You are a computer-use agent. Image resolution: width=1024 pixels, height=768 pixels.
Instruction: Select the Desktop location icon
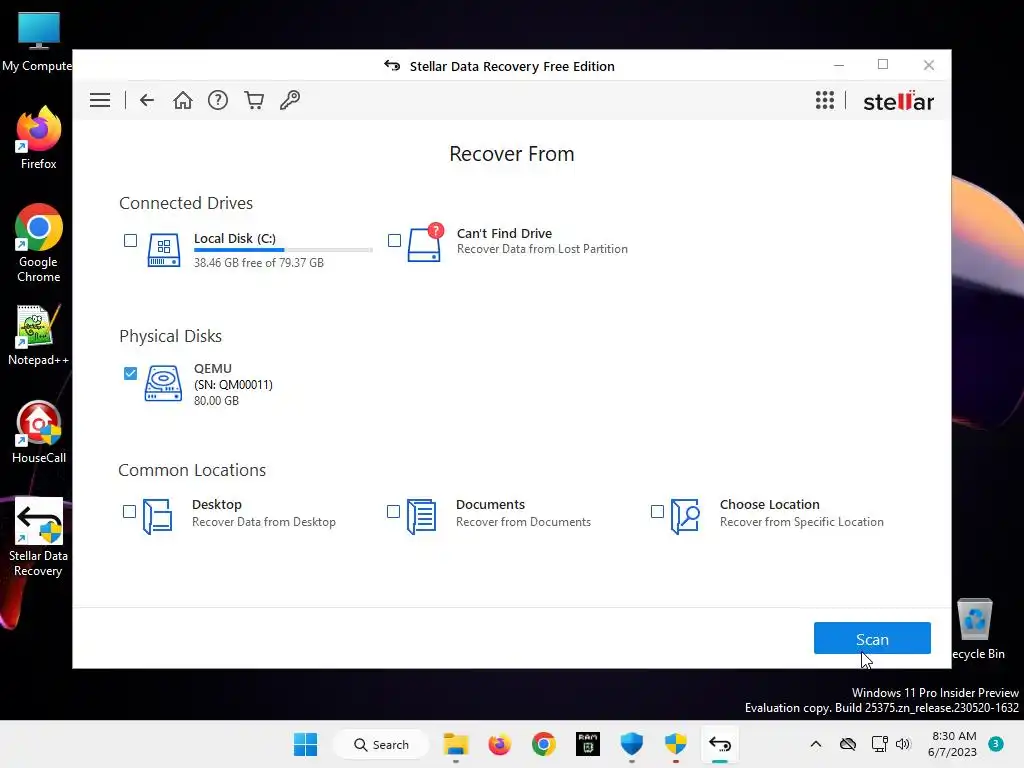tap(157, 516)
